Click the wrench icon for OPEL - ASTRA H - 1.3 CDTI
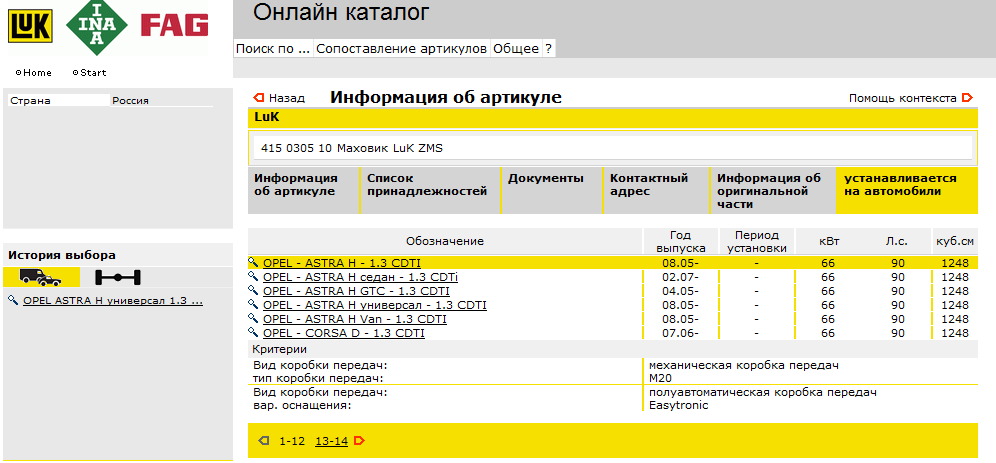The width and height of the screenshot is (996, 463). tap(253, 262)
